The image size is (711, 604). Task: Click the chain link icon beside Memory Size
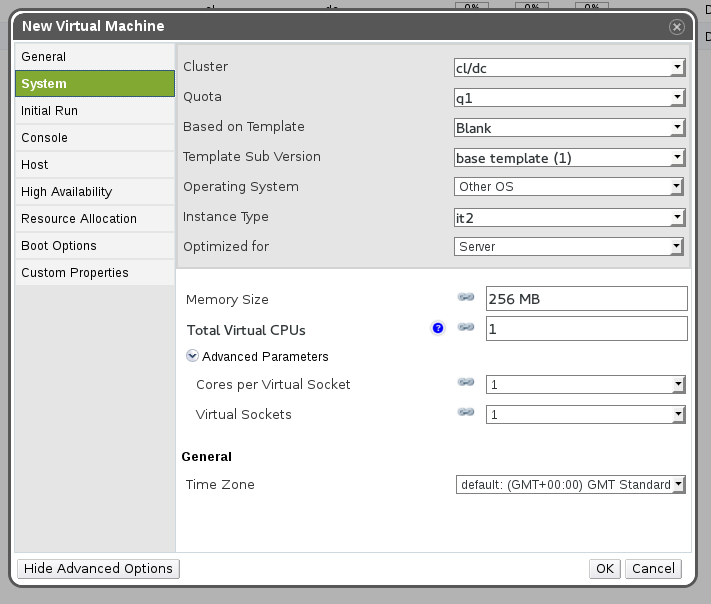click(x=465, y=298)
